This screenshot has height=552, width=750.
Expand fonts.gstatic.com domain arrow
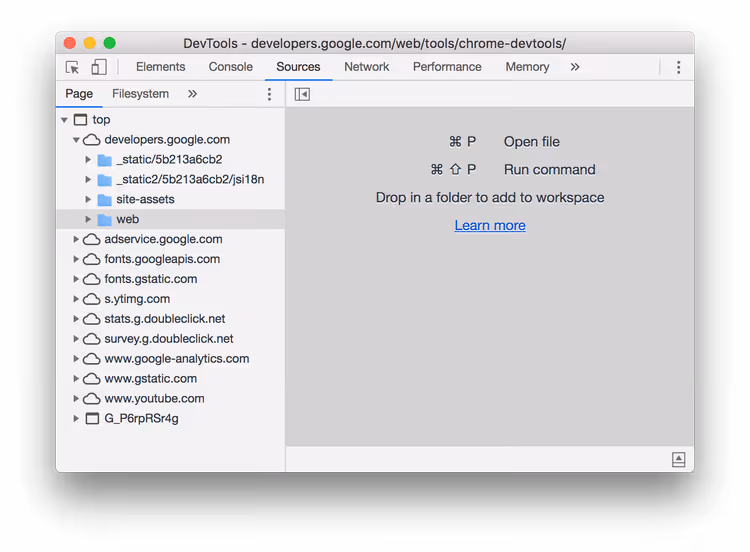click(76, 279)
